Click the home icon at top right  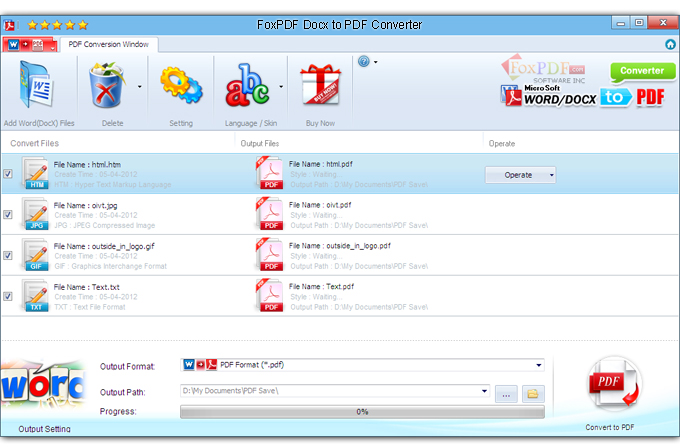pos(670,44)
